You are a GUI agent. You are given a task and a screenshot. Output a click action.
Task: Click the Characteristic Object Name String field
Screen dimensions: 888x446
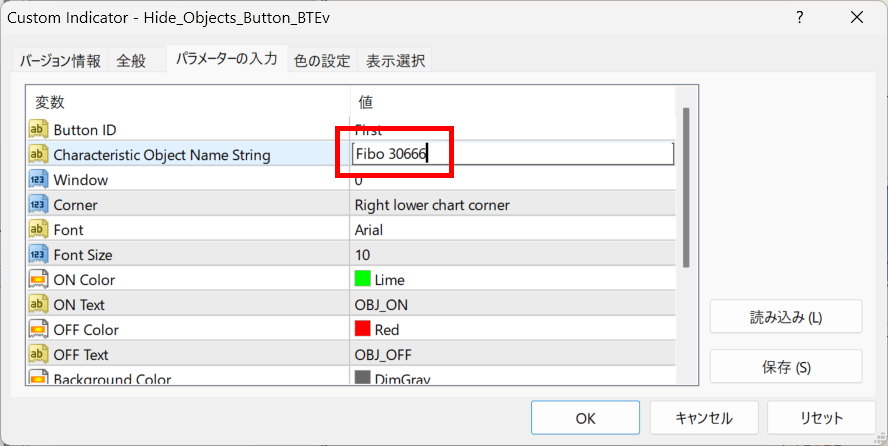click(513, 155)
